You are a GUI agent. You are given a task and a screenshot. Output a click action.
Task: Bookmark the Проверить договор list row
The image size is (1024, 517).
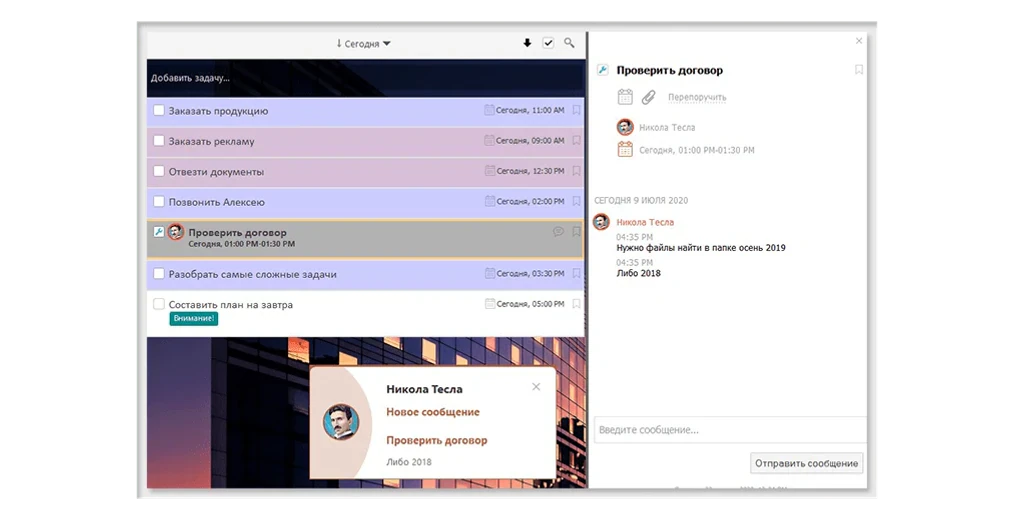pyautogui.click(x=576, y=232)
